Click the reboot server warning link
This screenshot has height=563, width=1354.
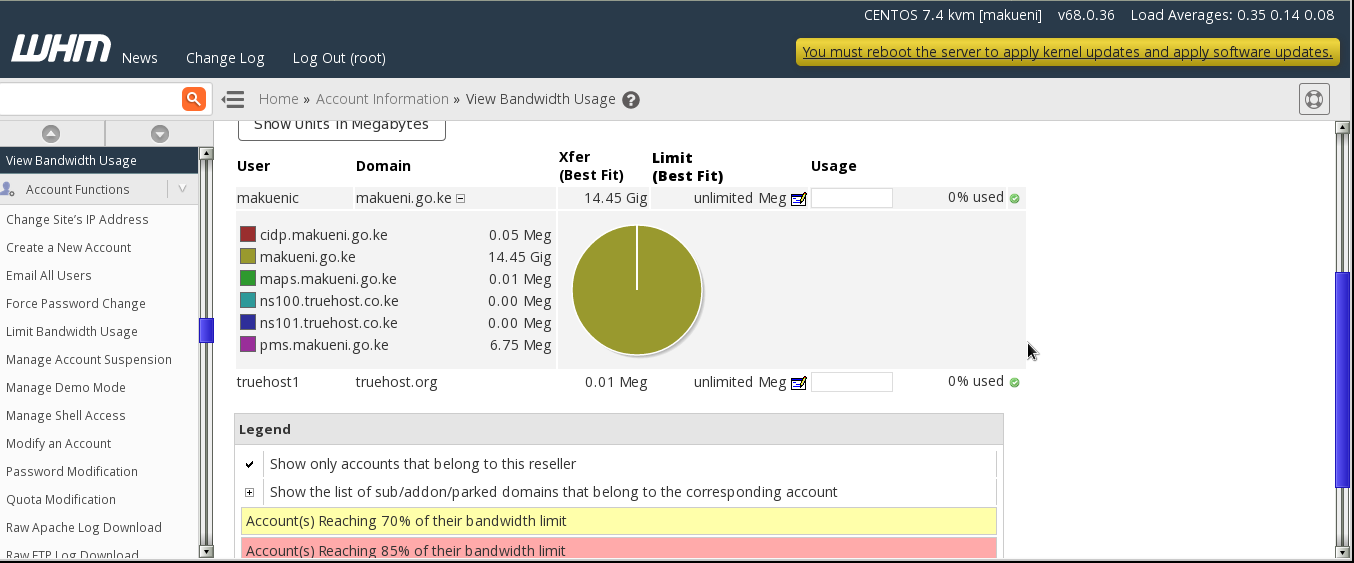pyautogui.click(x=1067, y=52)
